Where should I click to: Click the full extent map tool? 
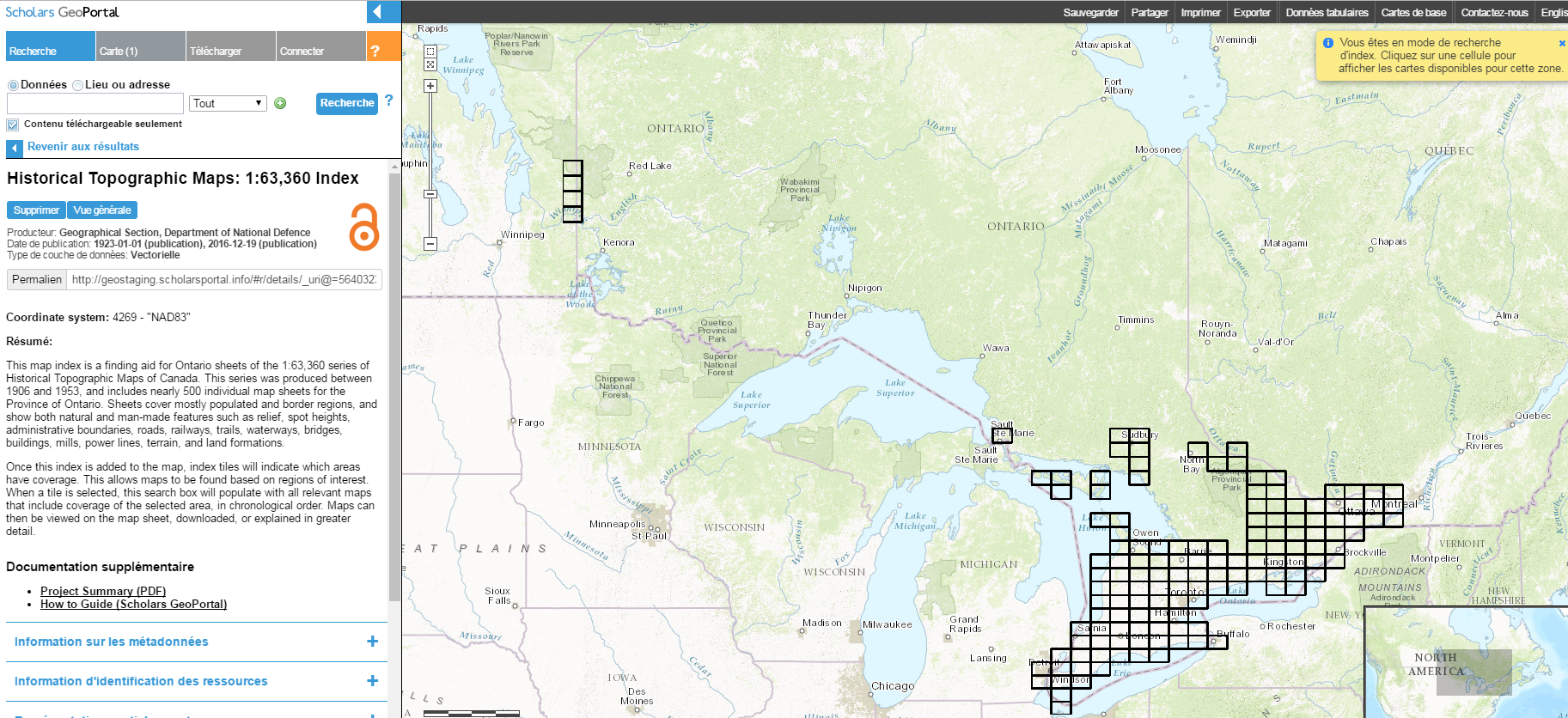[x=430, y=64]
